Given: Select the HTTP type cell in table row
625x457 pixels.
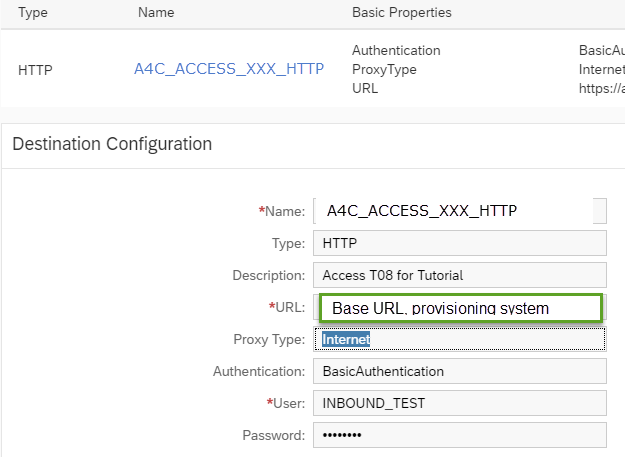Looking at the screenshot, I should click(x=36, y=70).
